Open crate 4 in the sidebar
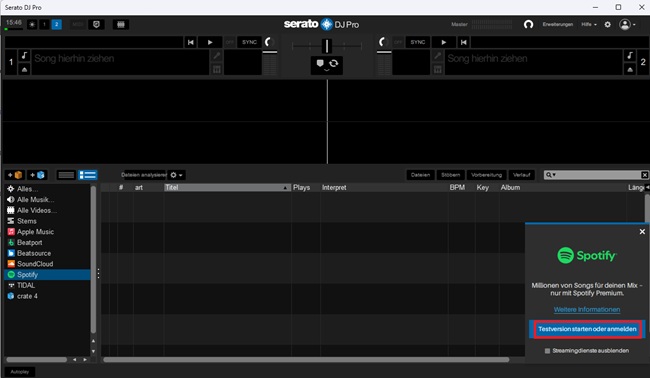The image size is (650, 378). (x=47, y=296)
